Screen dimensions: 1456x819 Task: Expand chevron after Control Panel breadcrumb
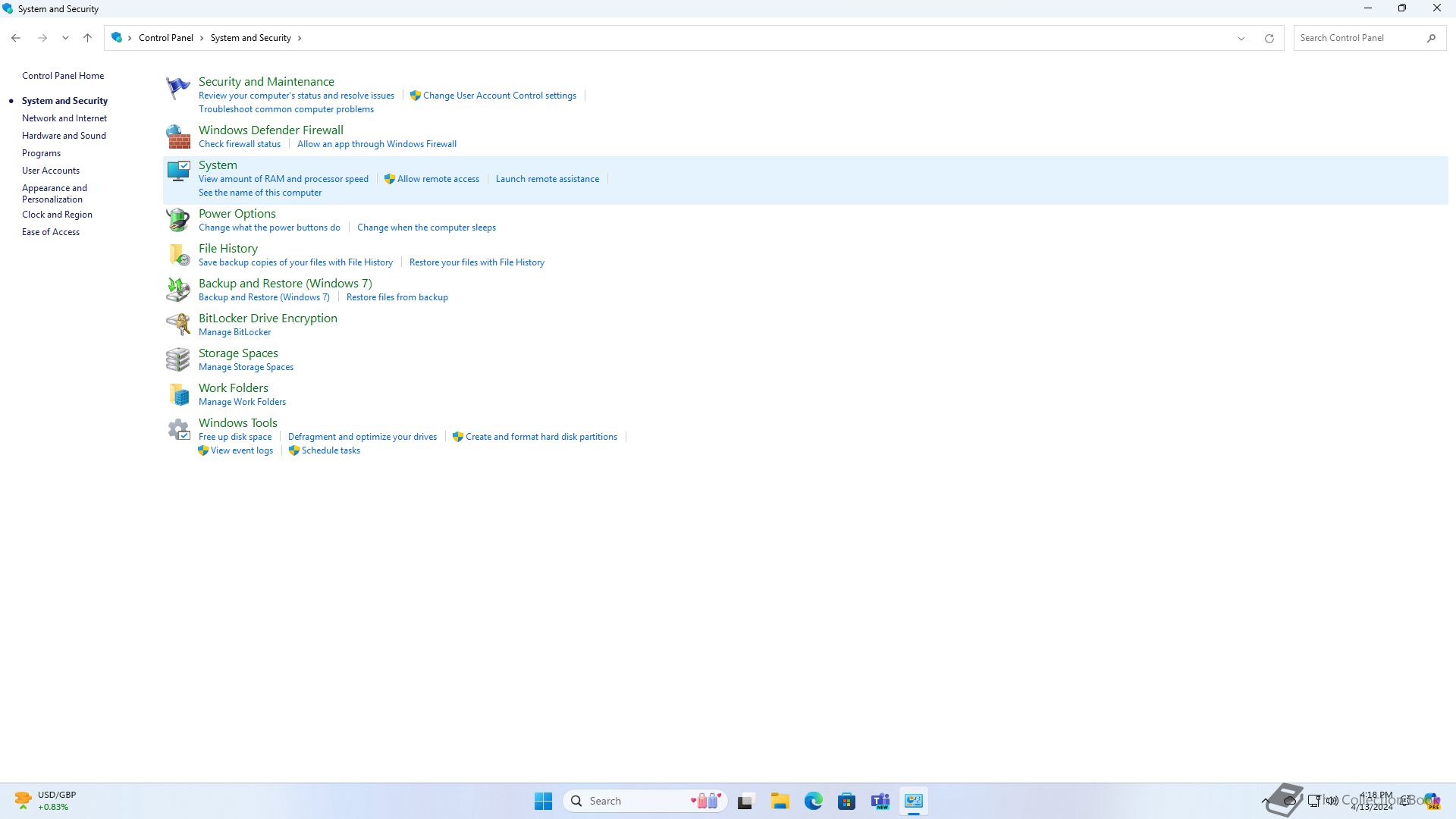click(202, 38)
